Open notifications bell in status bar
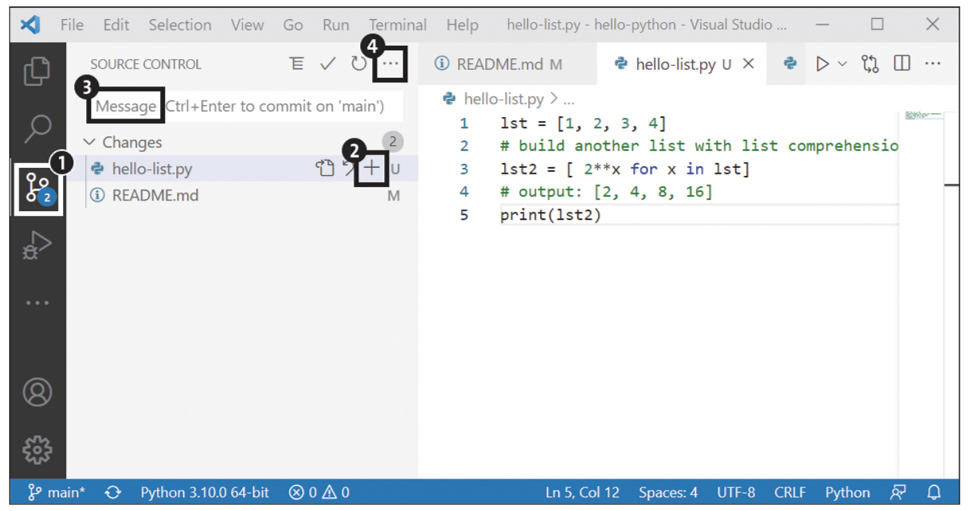 934,492
